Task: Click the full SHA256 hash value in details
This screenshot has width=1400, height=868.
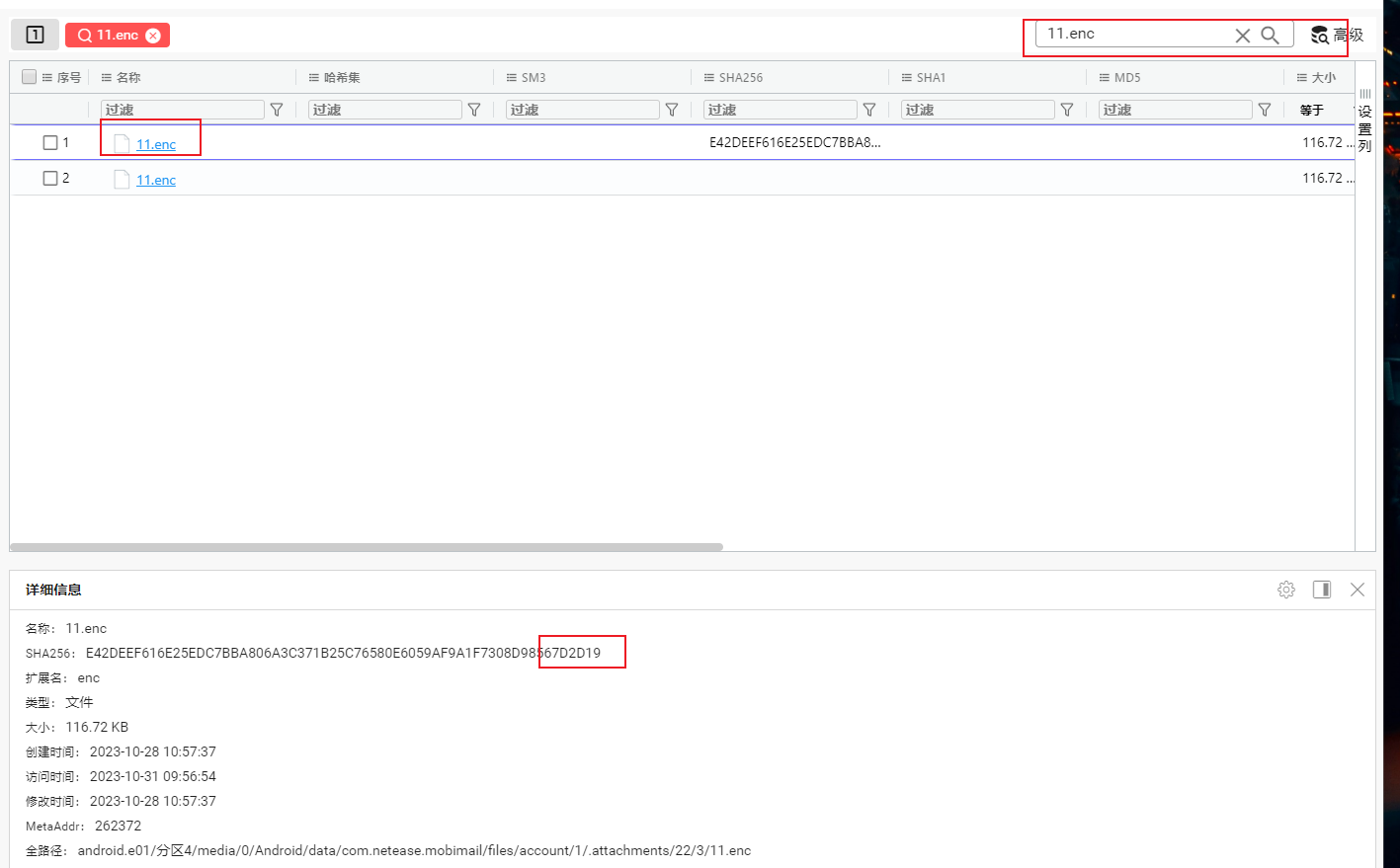Action: click(x=343, y=653)
